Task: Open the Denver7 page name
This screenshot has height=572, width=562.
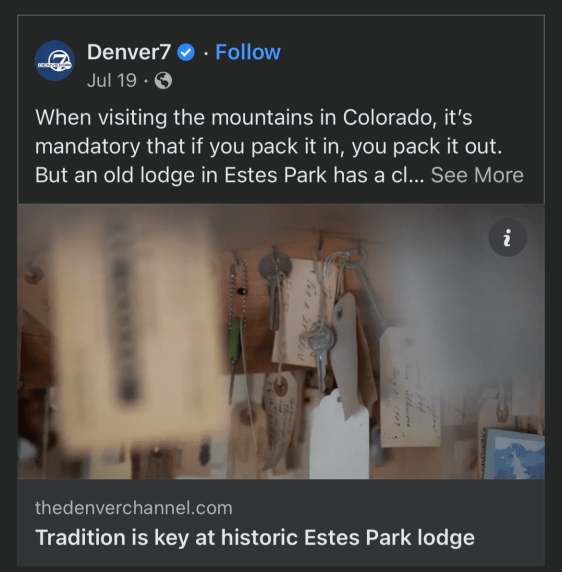Action: pos(129,52)
